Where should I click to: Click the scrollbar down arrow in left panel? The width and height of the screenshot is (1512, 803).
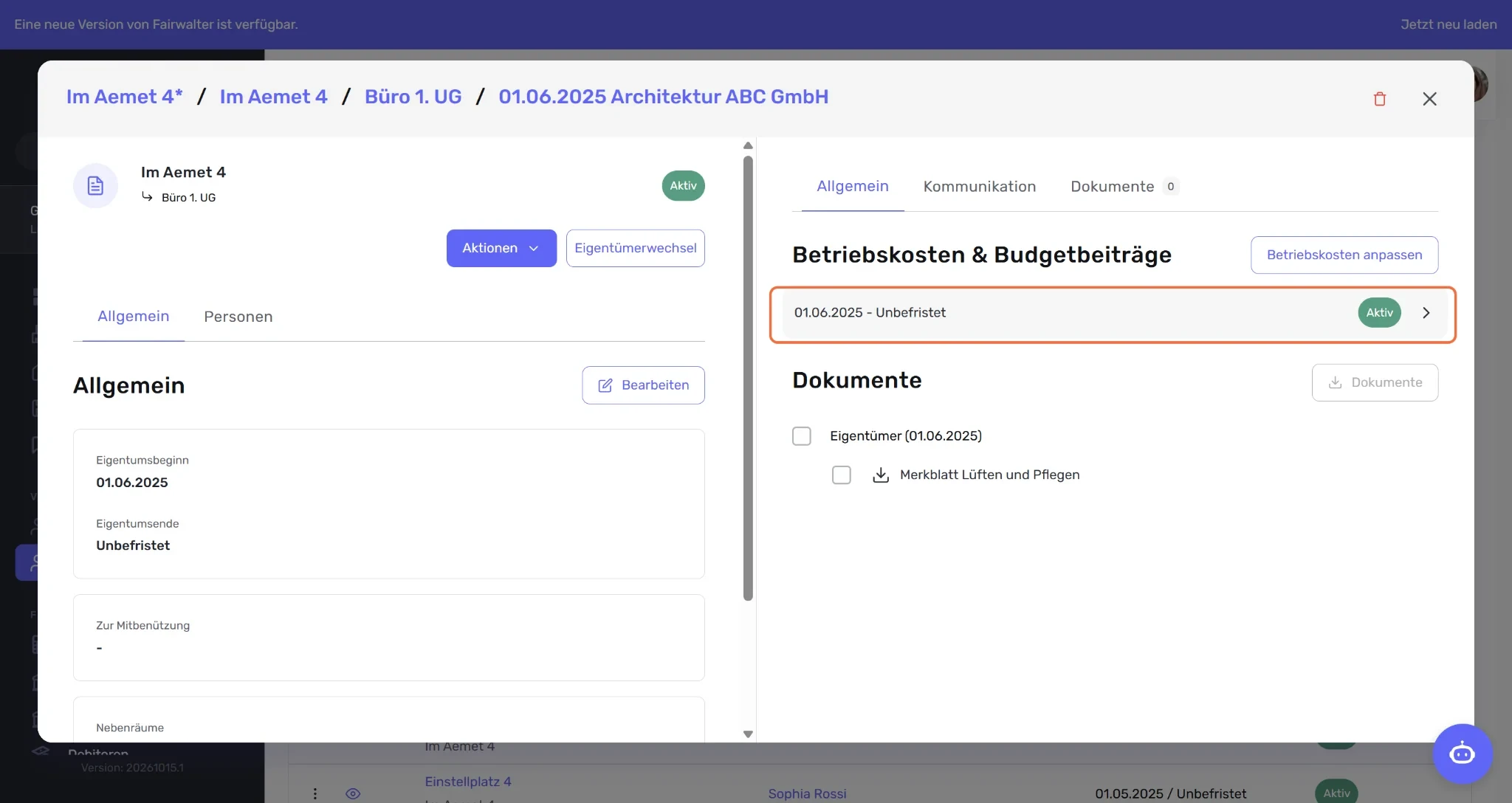click(748, 734)
